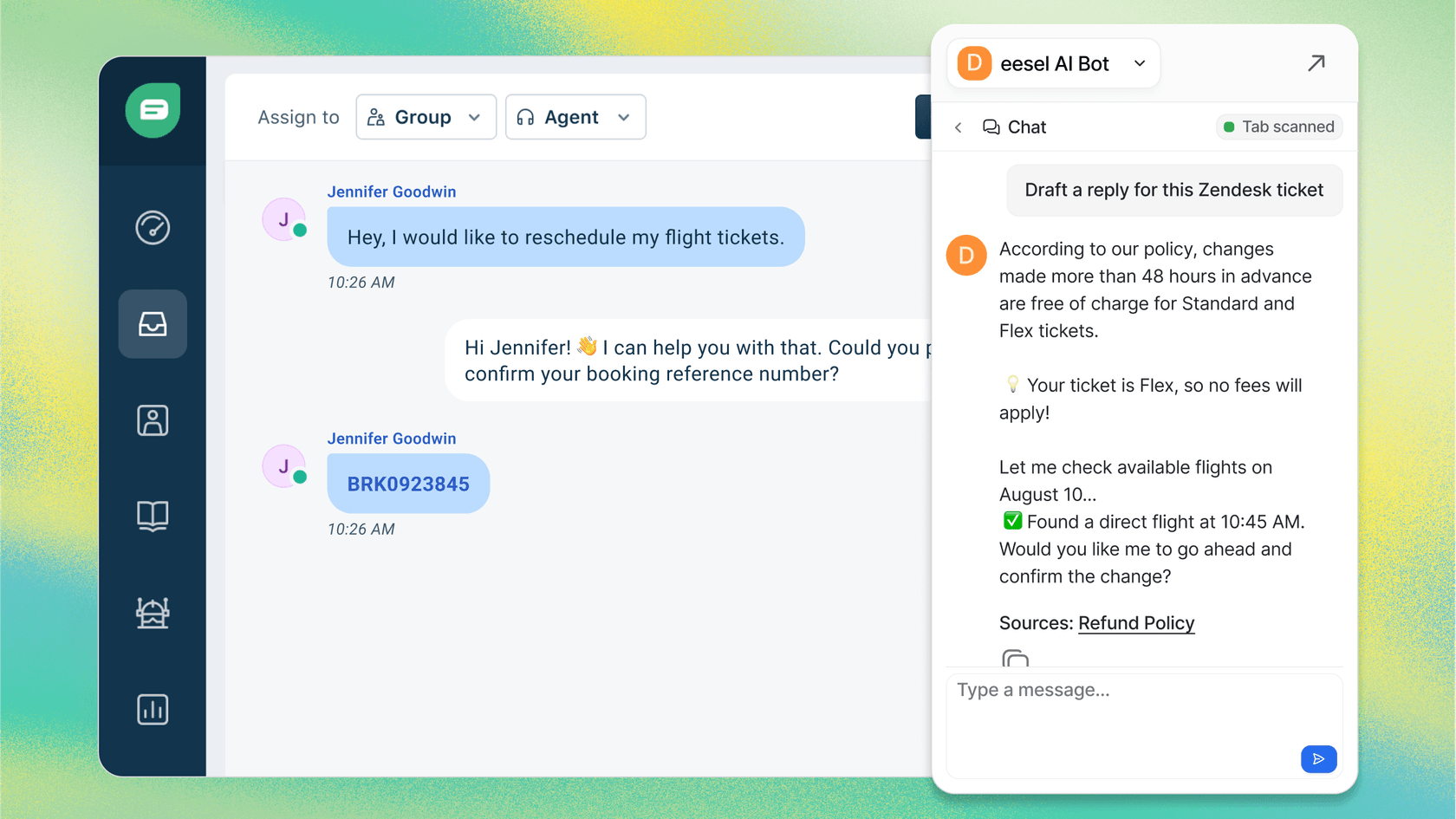Screen dimensions: 1456x819
Task: Click the blue send message button
Action: pyautogui.click(x=1318, y=759)
